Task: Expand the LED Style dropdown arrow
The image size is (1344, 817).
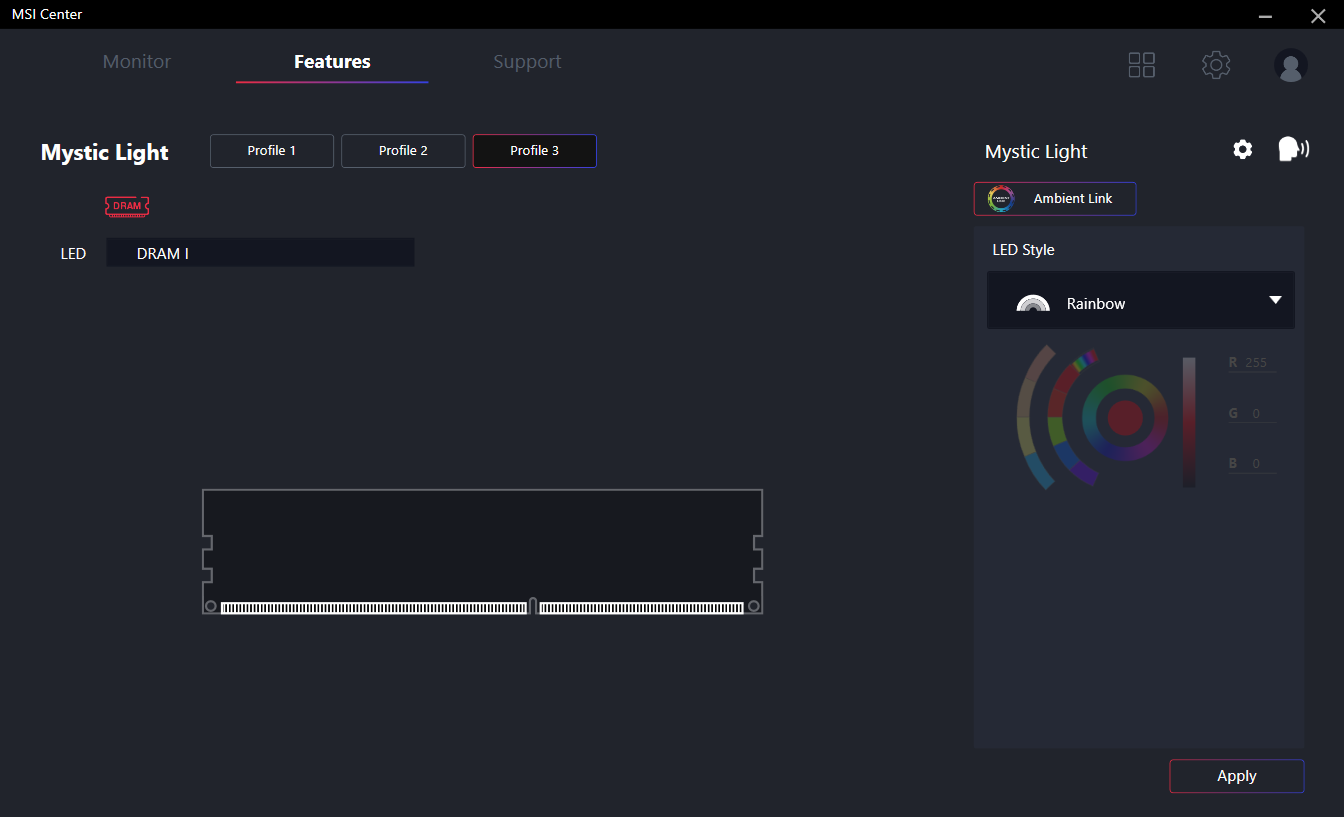Action: (x=1275, y=300)
